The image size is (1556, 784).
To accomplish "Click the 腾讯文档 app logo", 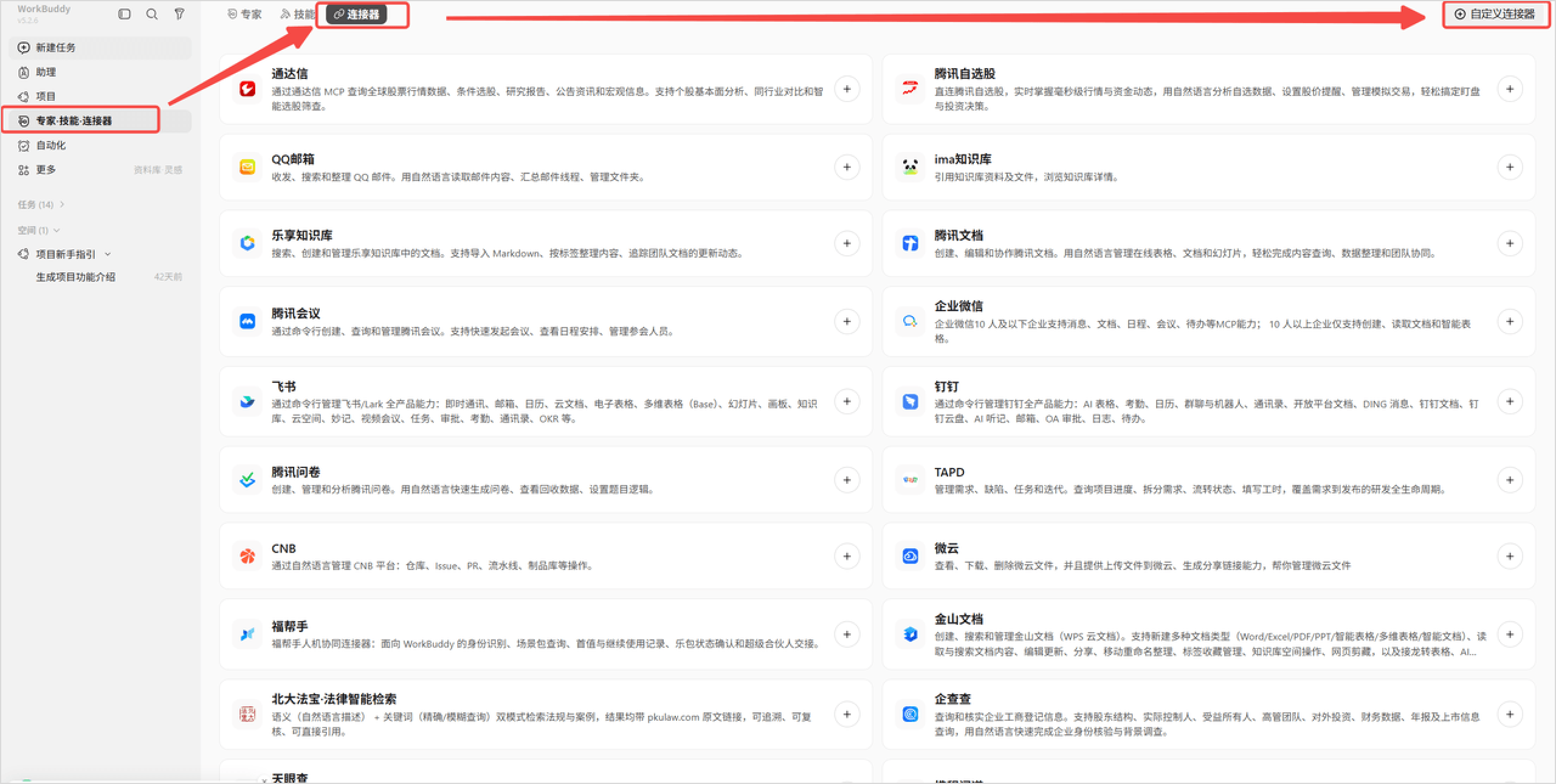I will pos(910,244).
